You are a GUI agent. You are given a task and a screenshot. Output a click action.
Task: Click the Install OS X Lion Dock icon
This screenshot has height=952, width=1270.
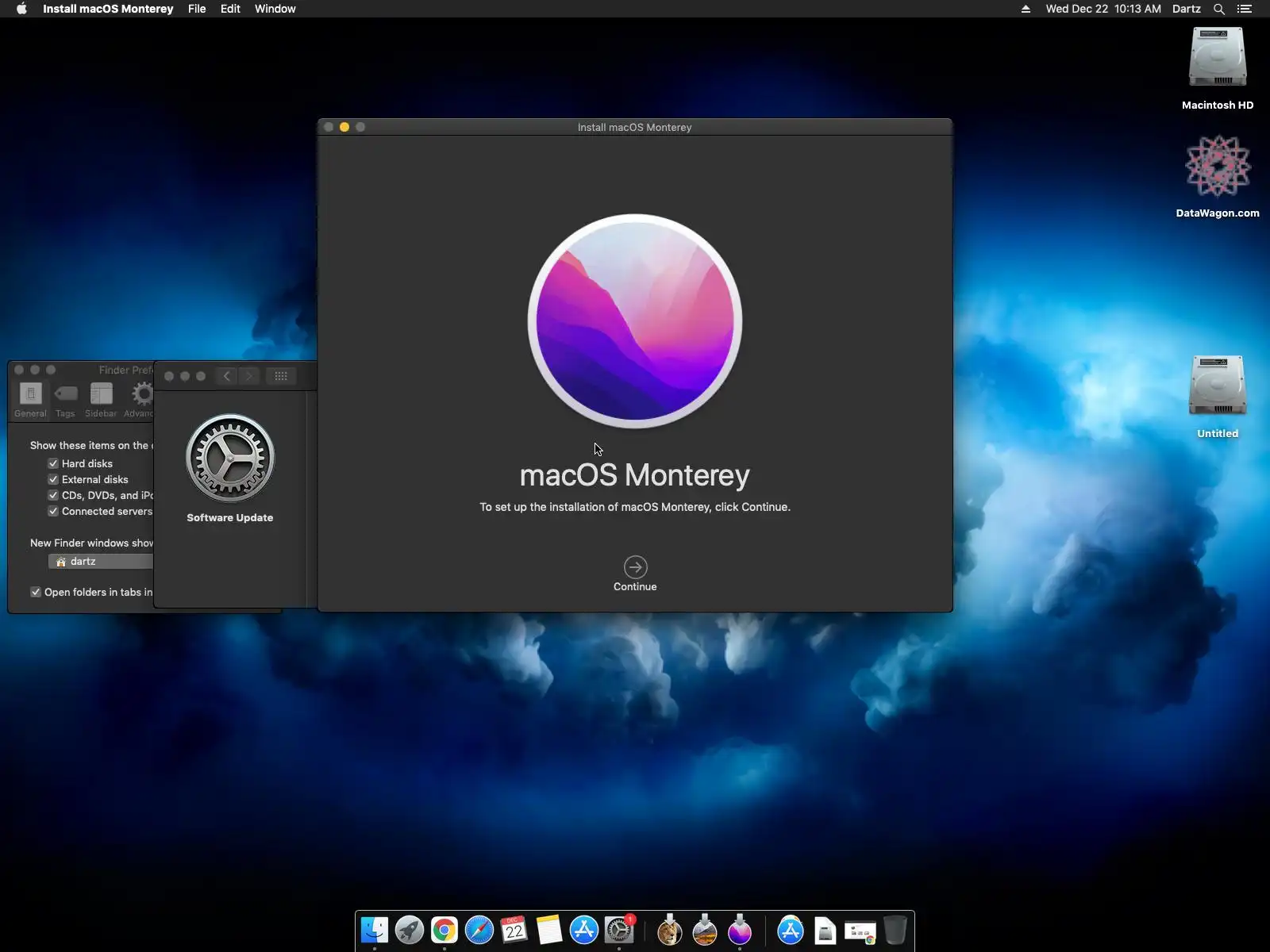click(670, 930)
